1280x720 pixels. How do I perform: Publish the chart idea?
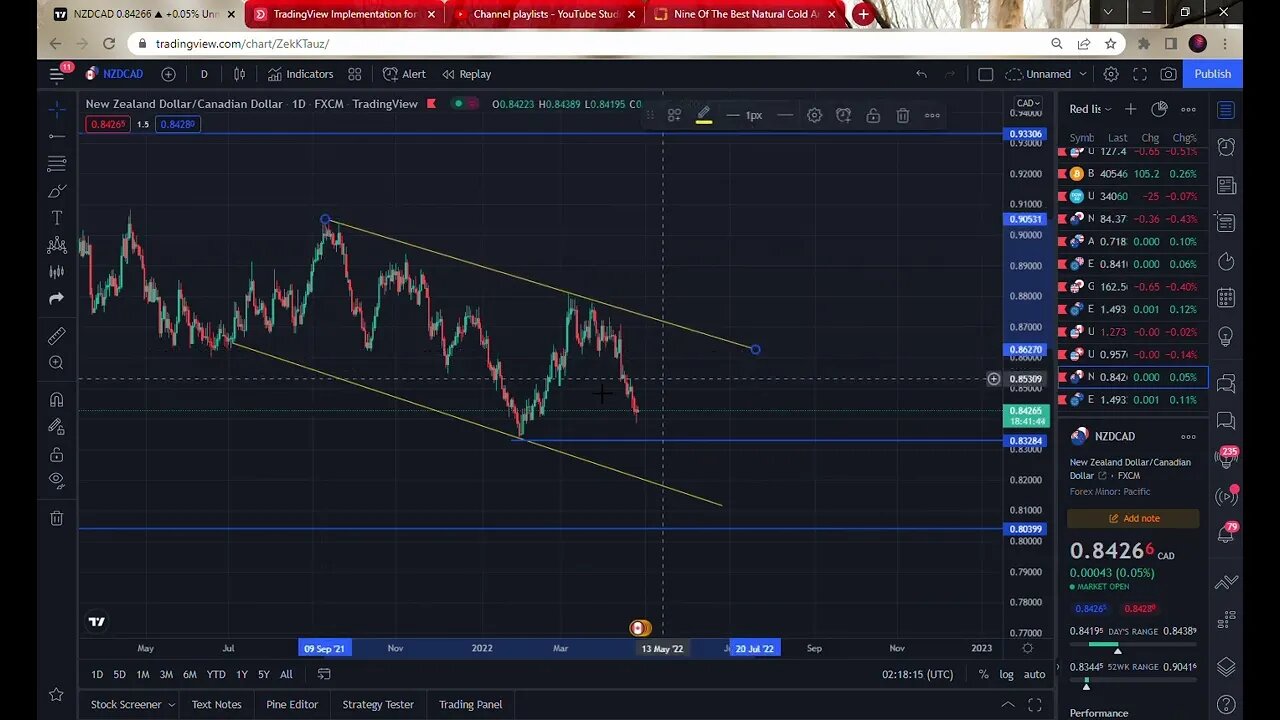1212,74
